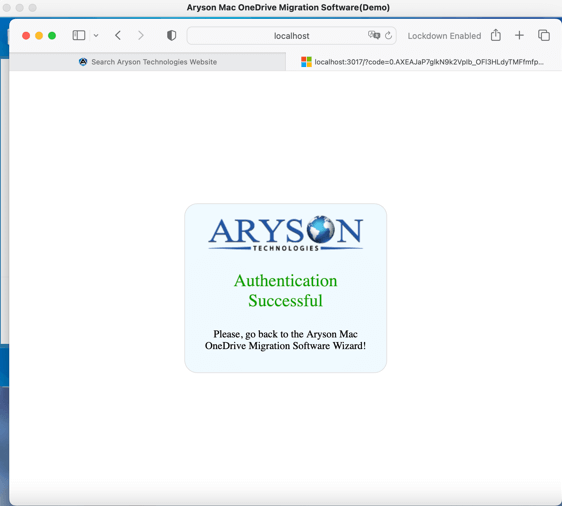
Task: Minimize Safari with the yellow button
Action: [x=39, y=35]
